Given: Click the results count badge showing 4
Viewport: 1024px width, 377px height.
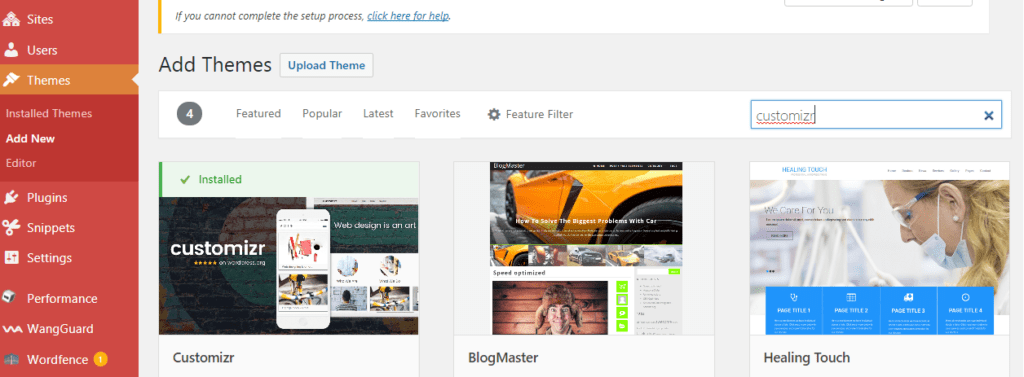Looking at the screenshot, I should (x=189, y=114).
